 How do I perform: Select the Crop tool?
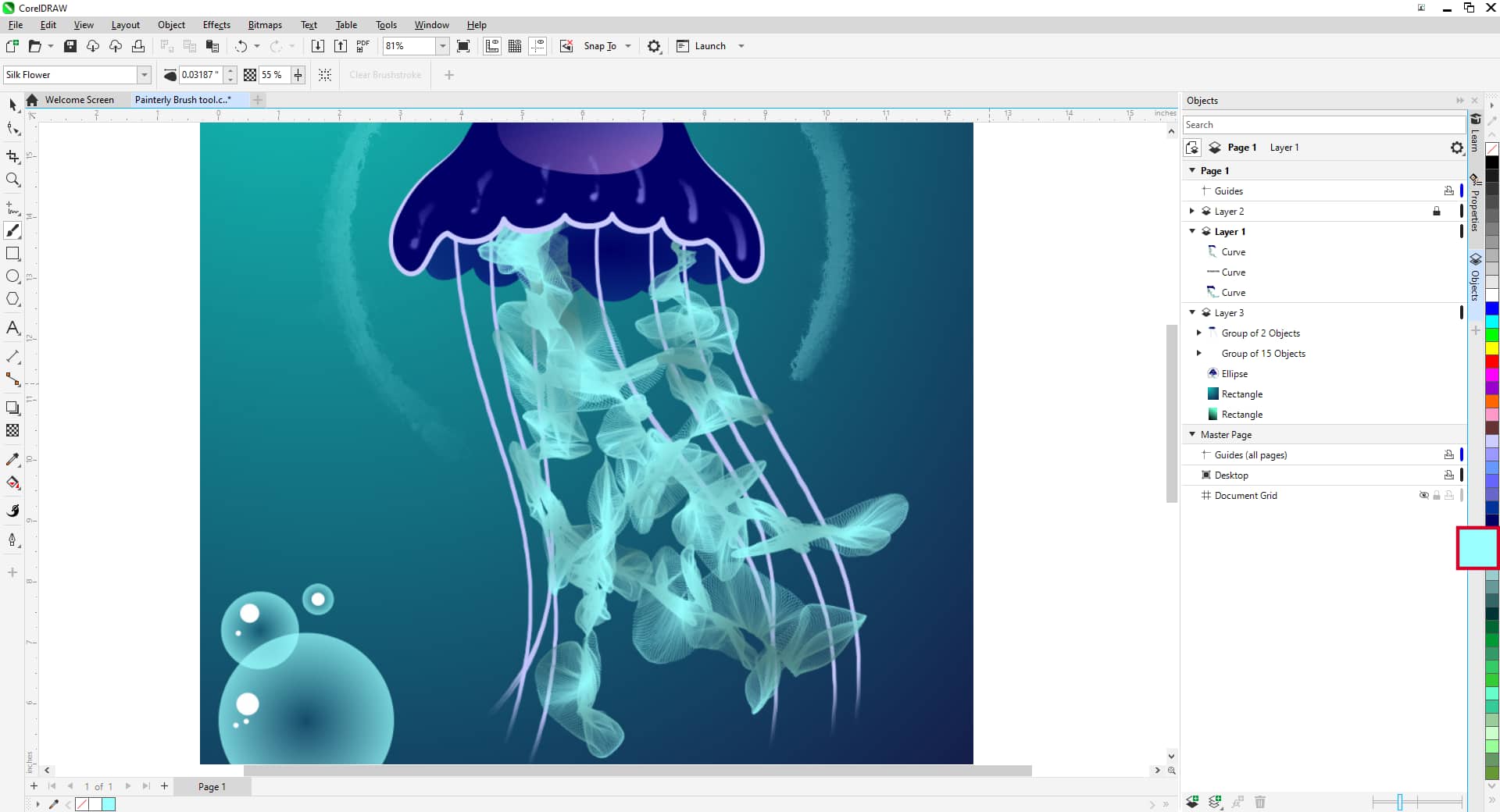[12, 156]
